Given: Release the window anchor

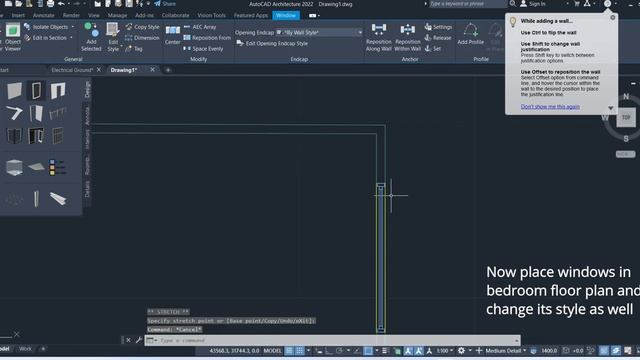Looking at the screenshot, I should tap(438, 38).
